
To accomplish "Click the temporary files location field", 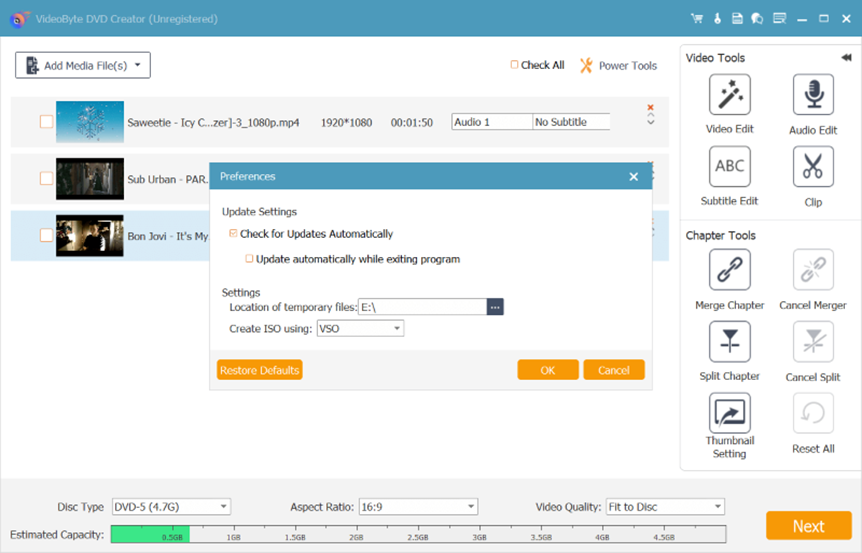I will [422, 307].
